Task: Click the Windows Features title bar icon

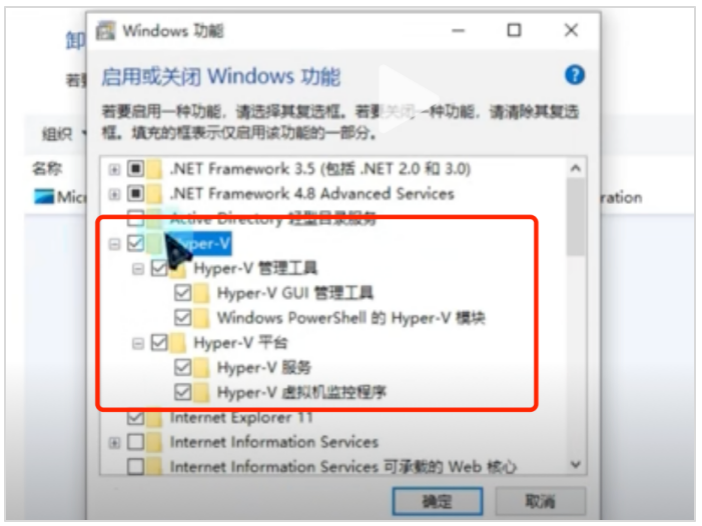Action: click(x=106, y=31)
